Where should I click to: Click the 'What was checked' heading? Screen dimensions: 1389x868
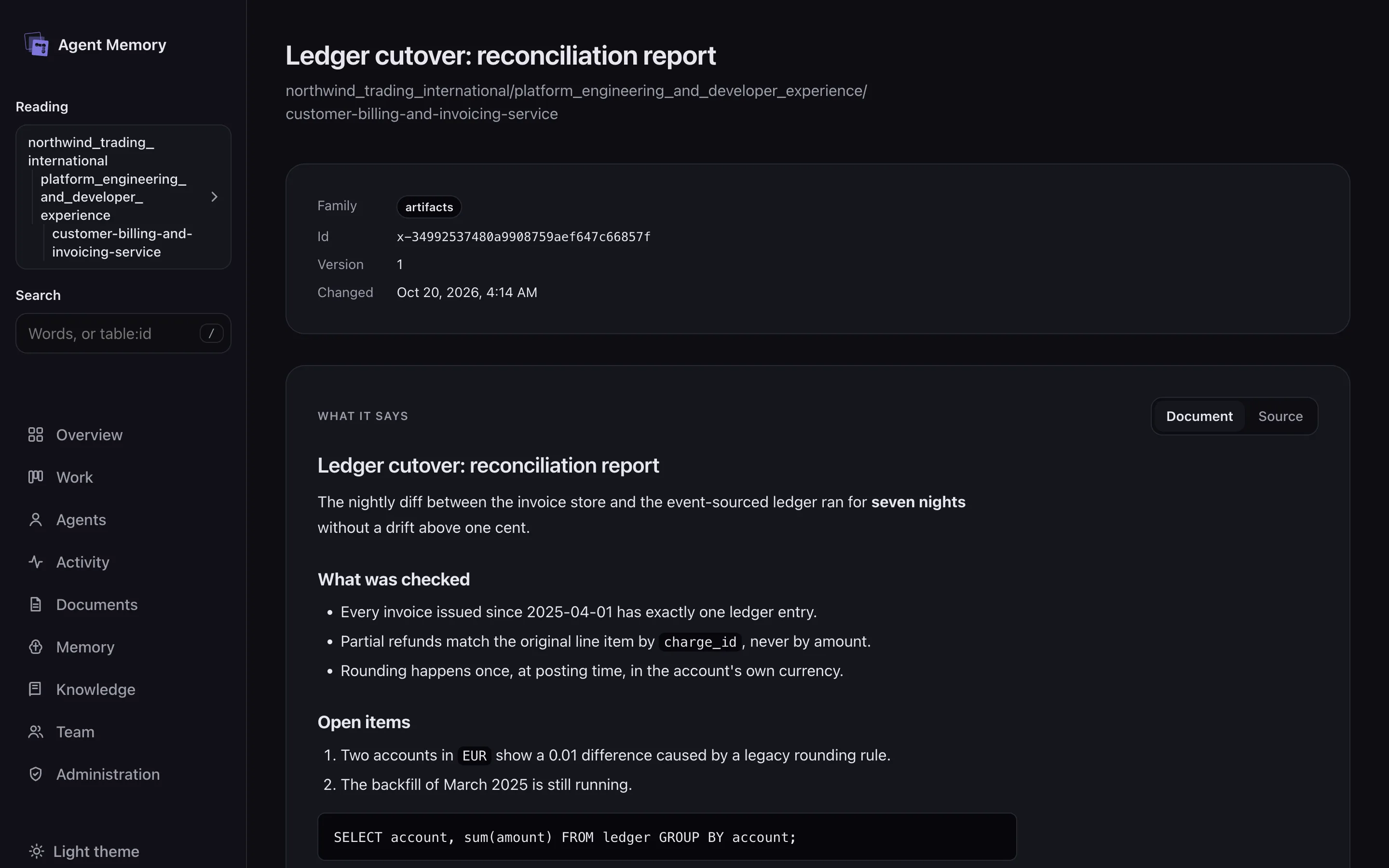point(394,580)
